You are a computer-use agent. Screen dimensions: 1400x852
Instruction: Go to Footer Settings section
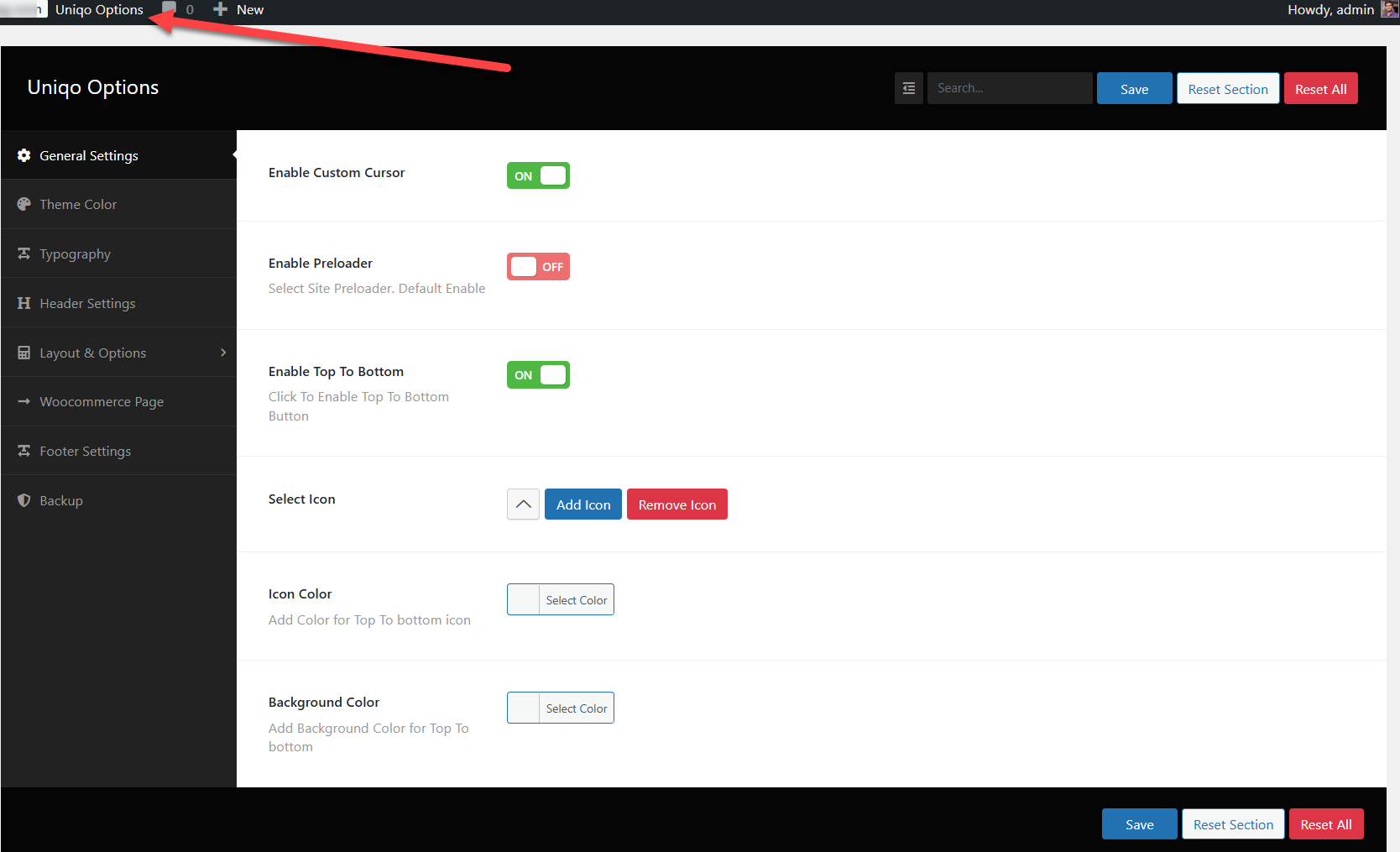coord(85,451)
